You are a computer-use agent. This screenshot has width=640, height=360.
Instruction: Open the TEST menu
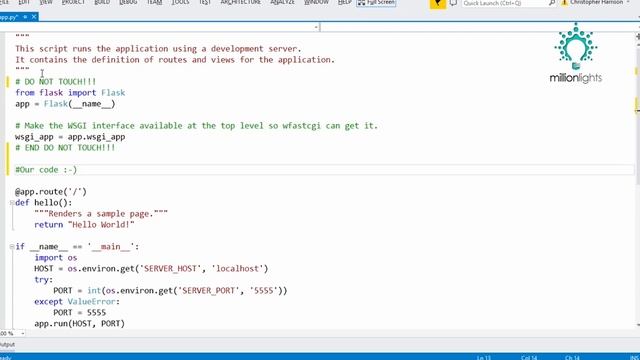click(x=204, y=2)
